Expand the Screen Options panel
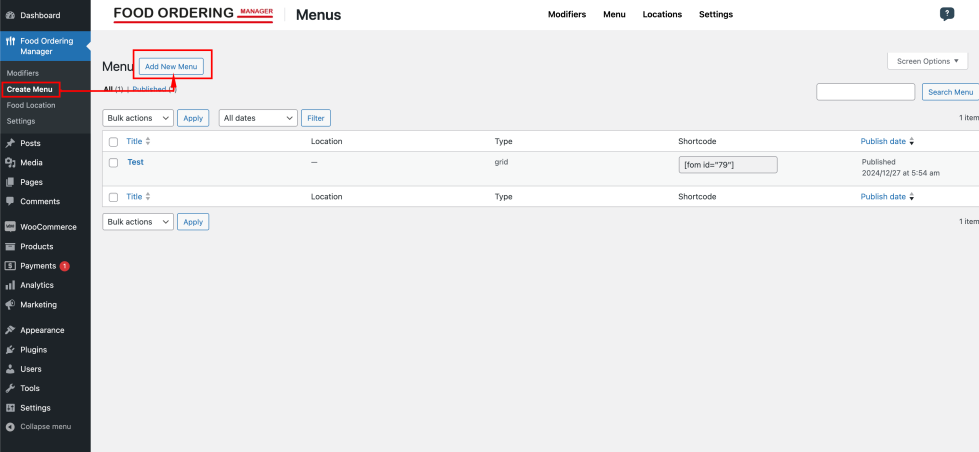This screenshot has width=979, height=452. point(928,61)
